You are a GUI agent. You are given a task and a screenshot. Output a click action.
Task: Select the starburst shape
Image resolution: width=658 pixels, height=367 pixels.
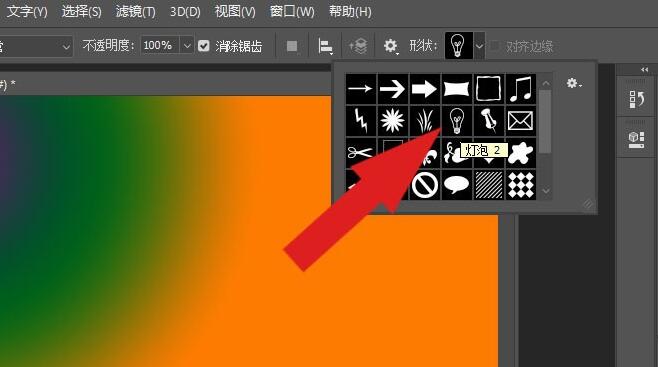[x=393, y=121]
